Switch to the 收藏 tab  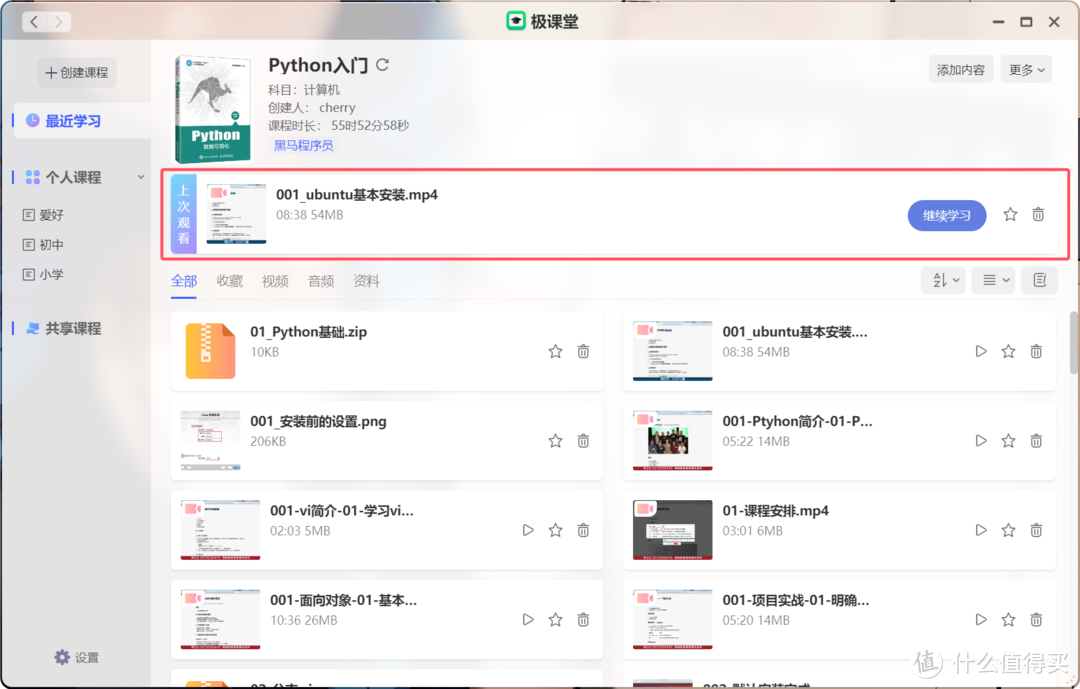pos(229,281)
